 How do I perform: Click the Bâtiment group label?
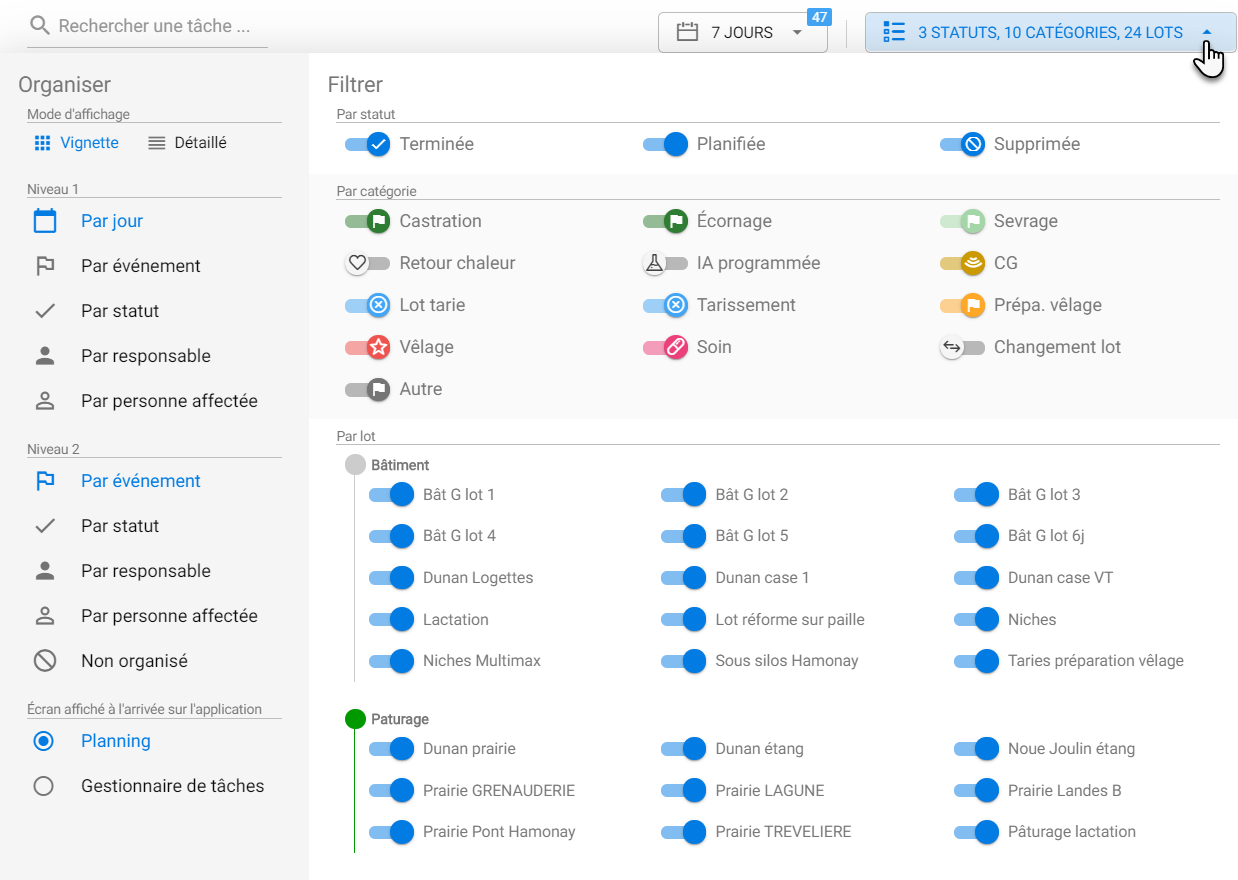[x=400, y=465]
